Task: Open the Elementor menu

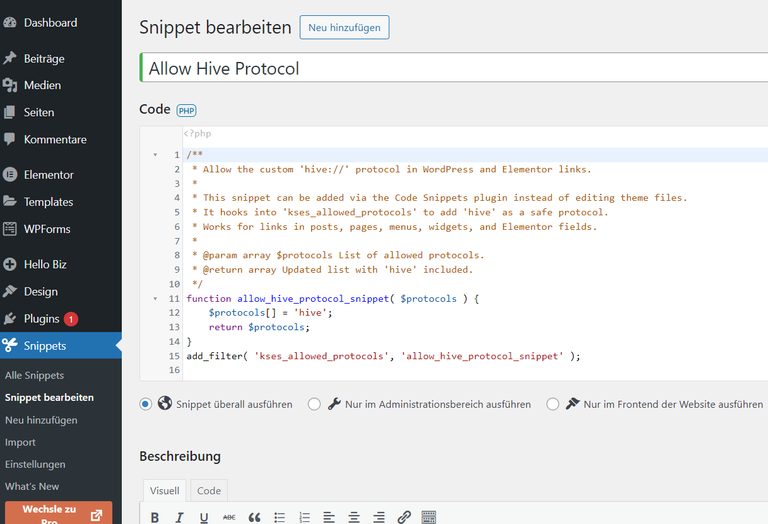Action: tap(48, 174)
